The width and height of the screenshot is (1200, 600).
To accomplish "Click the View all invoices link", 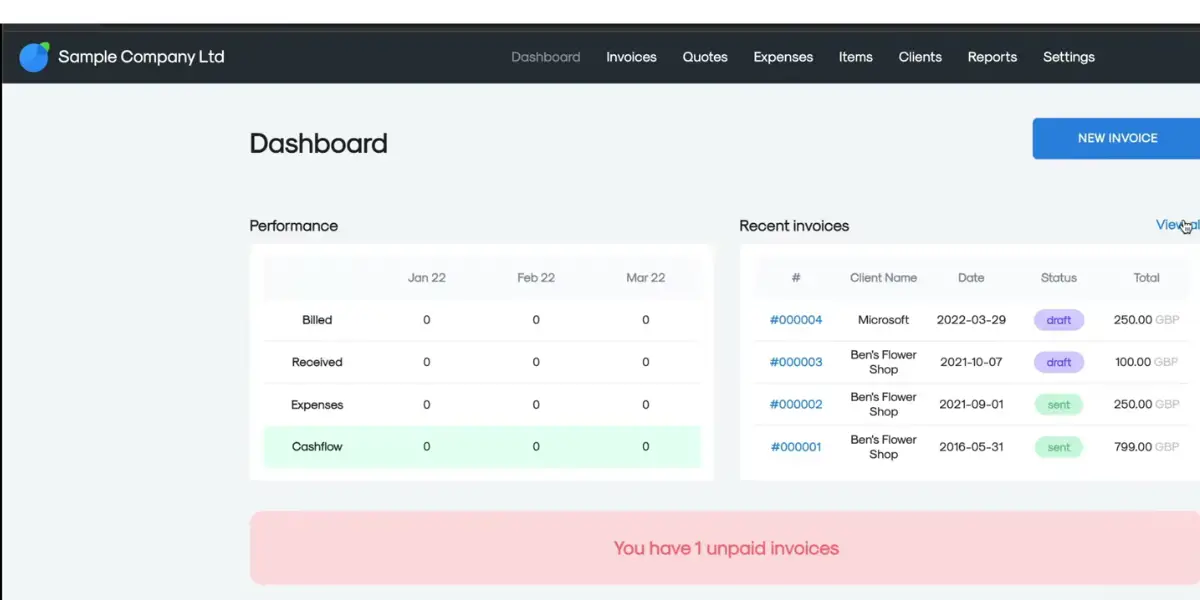I will [x=1176, y=225].
